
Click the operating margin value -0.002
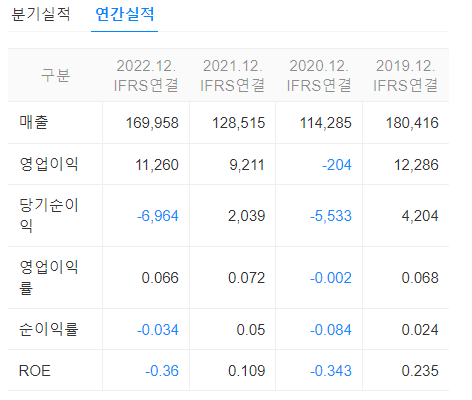click(x=331, y=278)
